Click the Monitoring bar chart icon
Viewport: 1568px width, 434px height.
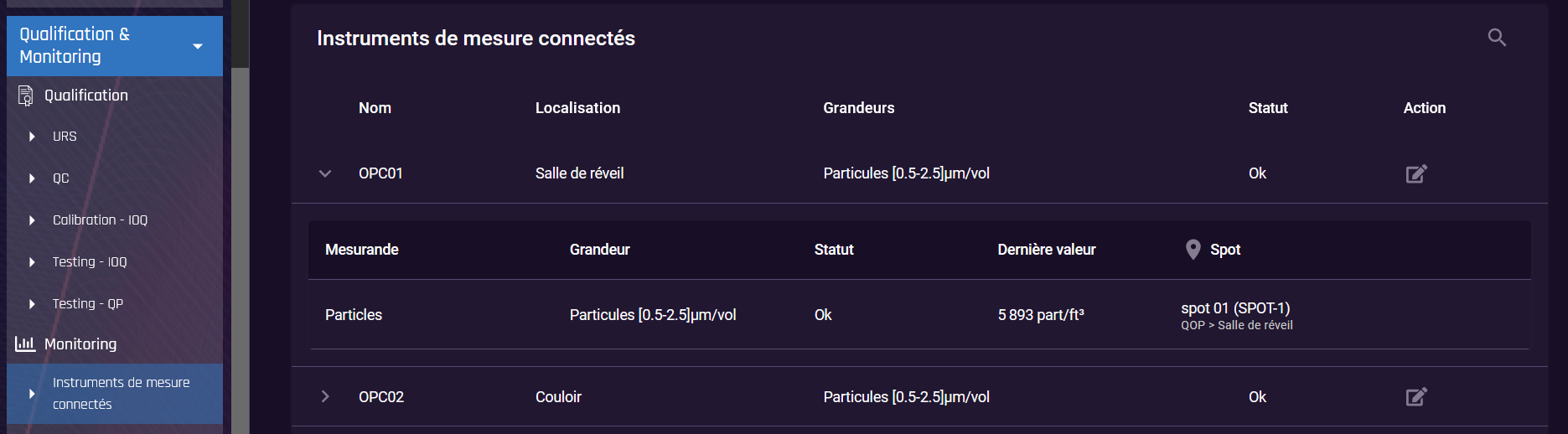point(25,344)
